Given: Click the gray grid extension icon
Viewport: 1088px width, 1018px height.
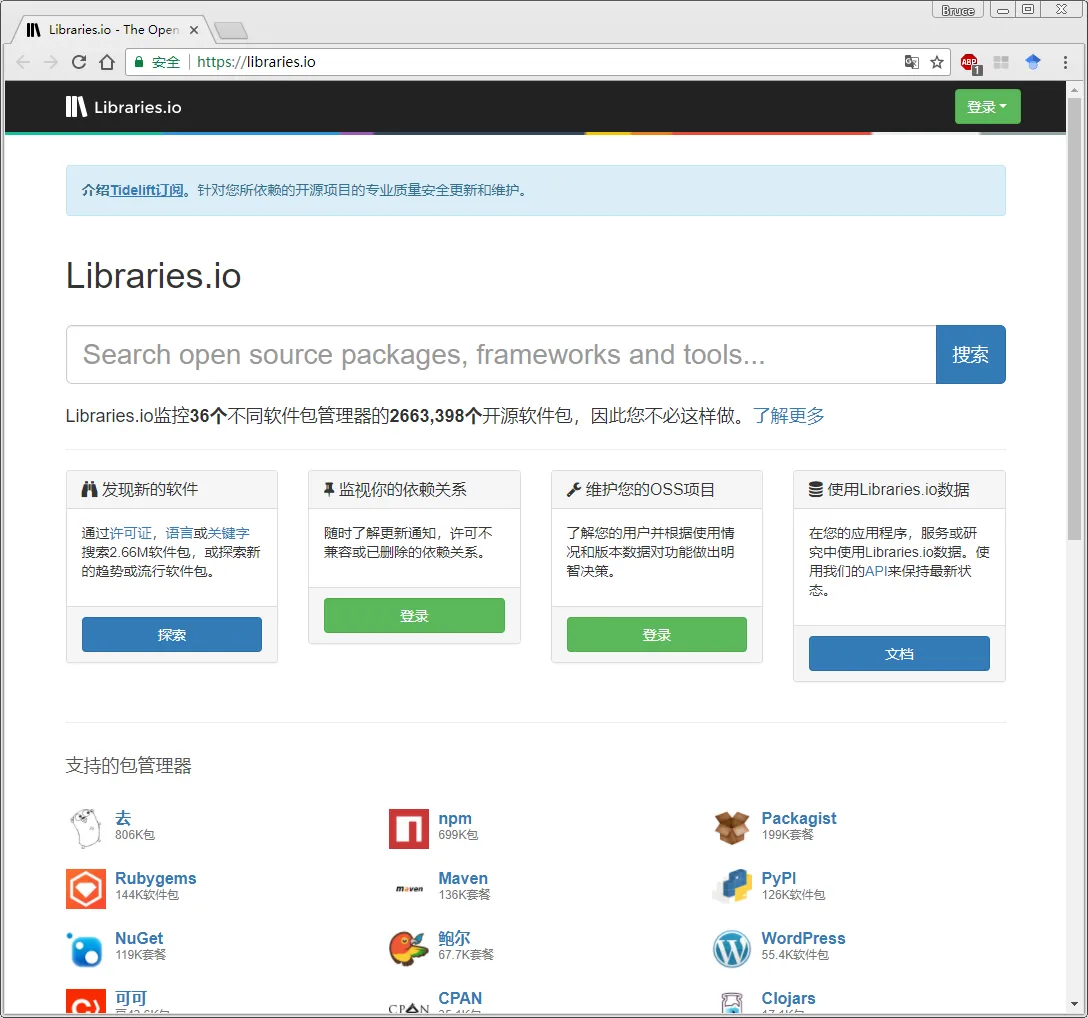Looking at the screenshot, I should point(1001,62).
